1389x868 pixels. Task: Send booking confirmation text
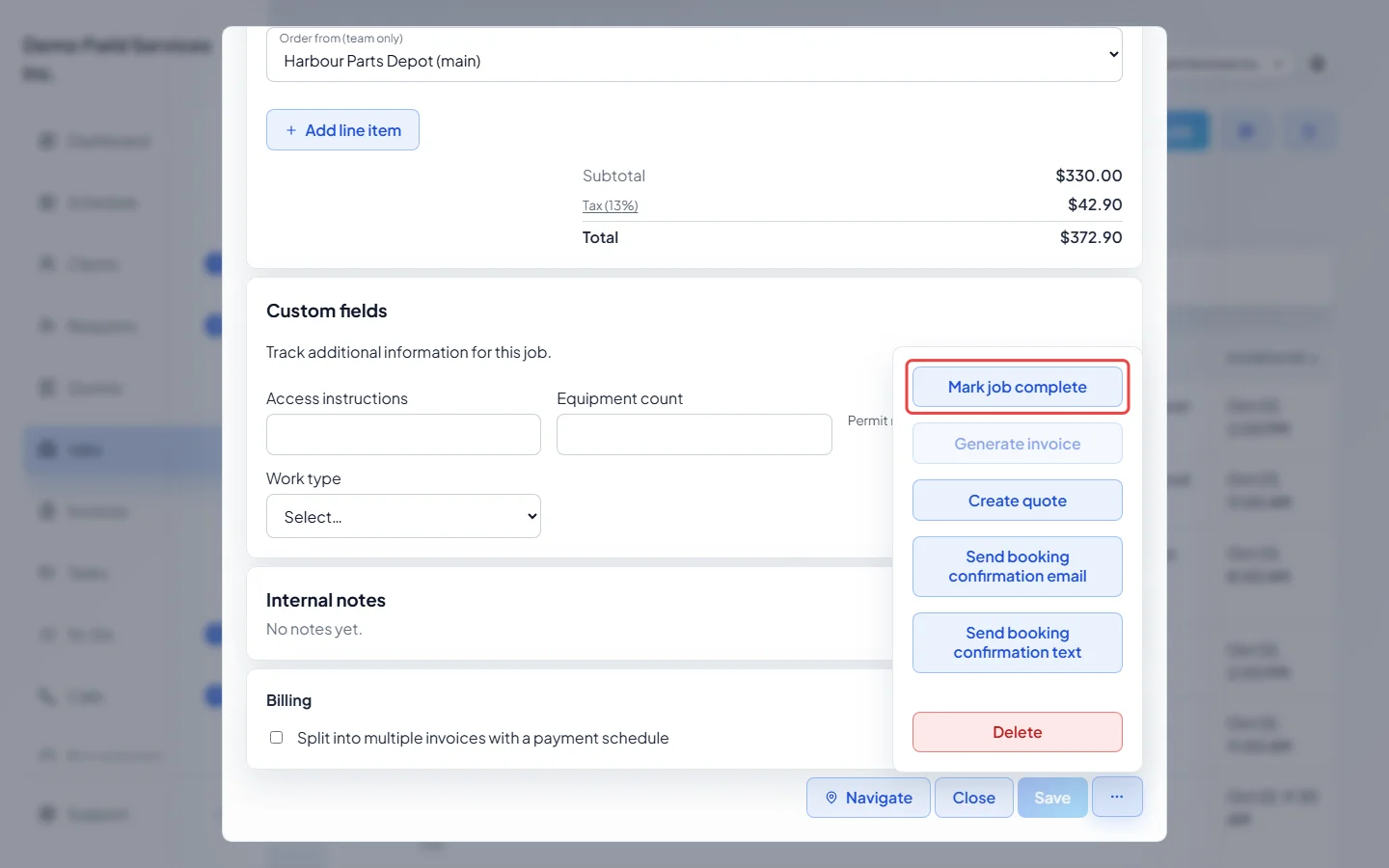pyautogui.click(x=1018, y=642)
